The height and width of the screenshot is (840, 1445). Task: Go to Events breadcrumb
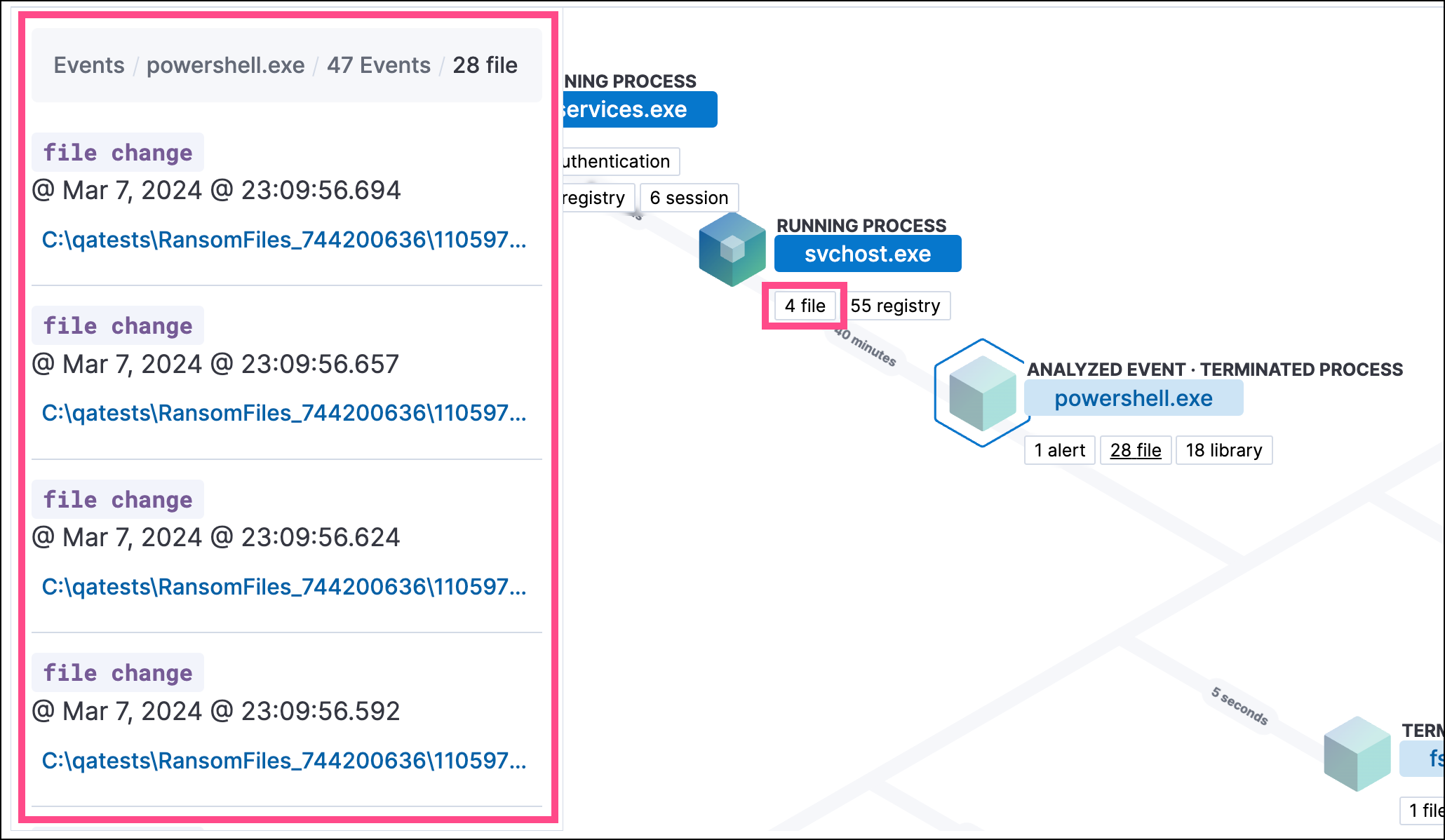tap(89, 65)
